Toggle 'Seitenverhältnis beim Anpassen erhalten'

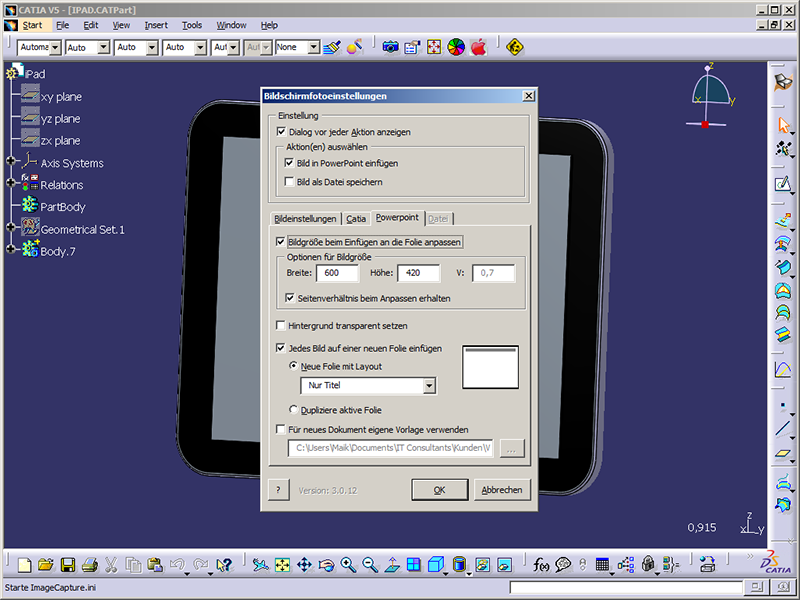point(290,298)
